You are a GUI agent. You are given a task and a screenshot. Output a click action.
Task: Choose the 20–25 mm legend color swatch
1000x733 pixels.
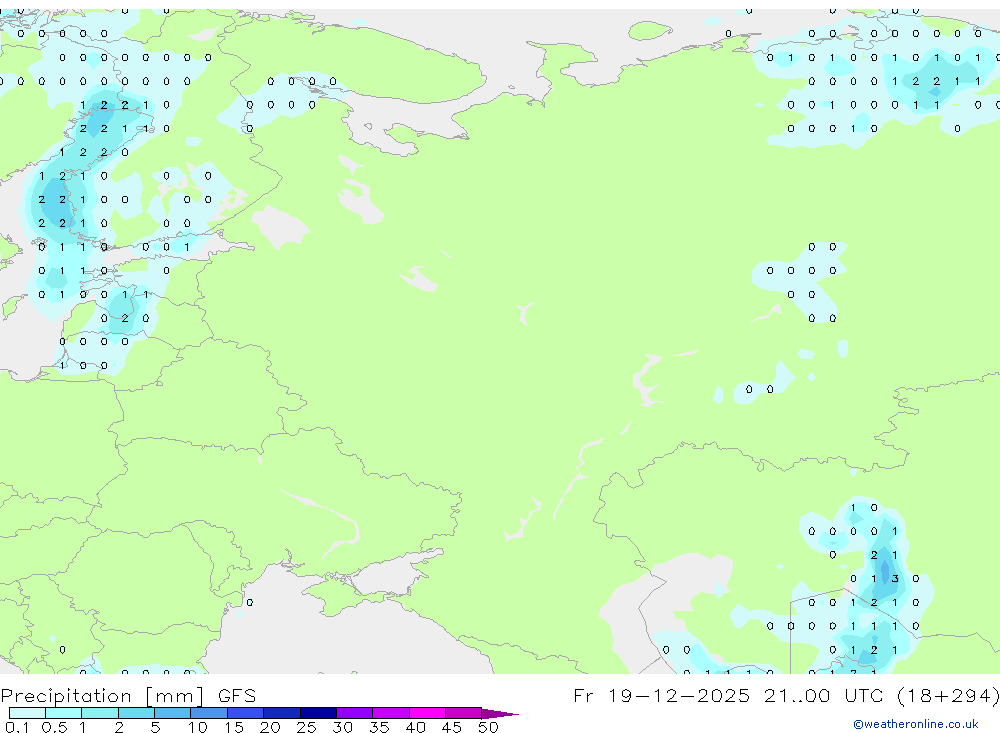click(x=282, y=713)
